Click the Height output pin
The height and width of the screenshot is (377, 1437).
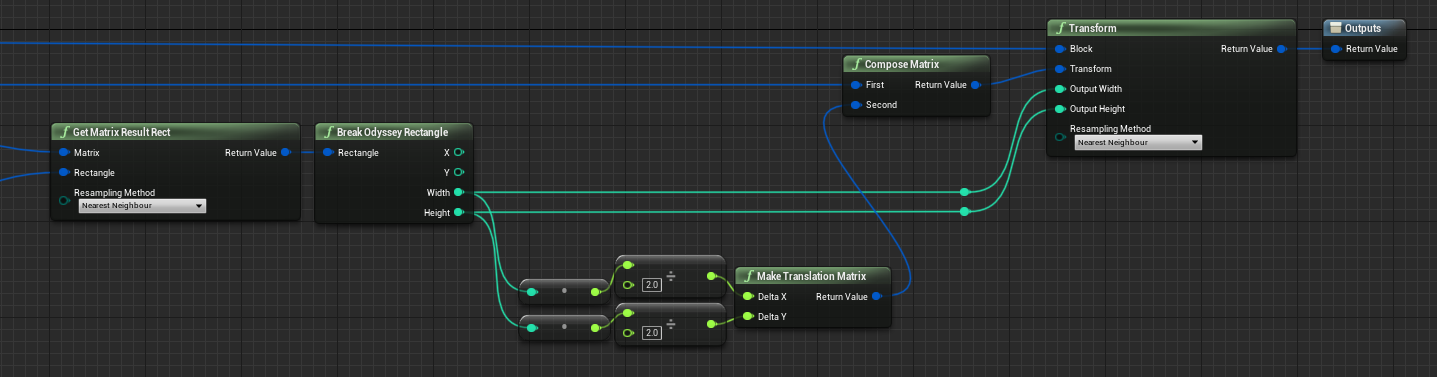click(458, 212)
